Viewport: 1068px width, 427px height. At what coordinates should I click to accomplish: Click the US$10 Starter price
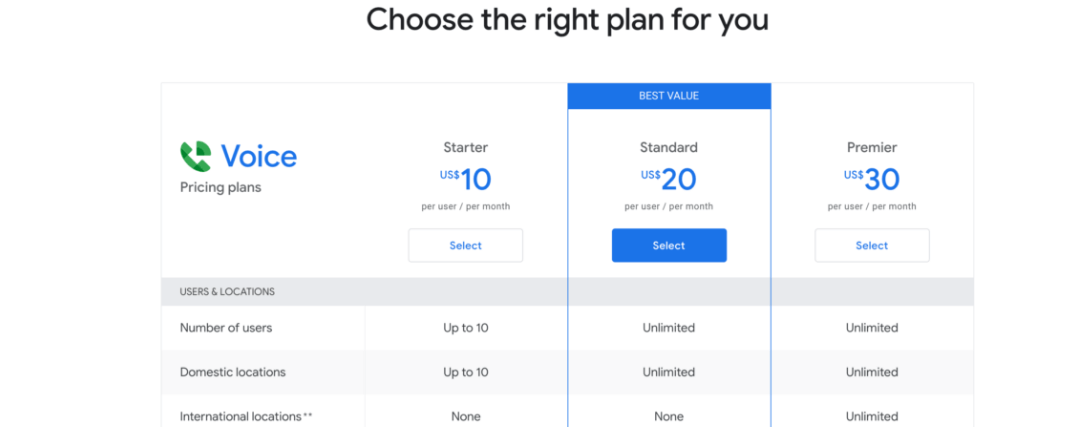coord(465,180)
